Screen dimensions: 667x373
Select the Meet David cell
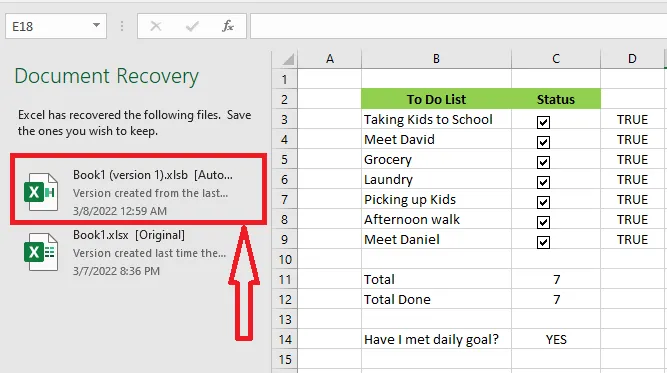pyautogui.click(x=436, y=139)
